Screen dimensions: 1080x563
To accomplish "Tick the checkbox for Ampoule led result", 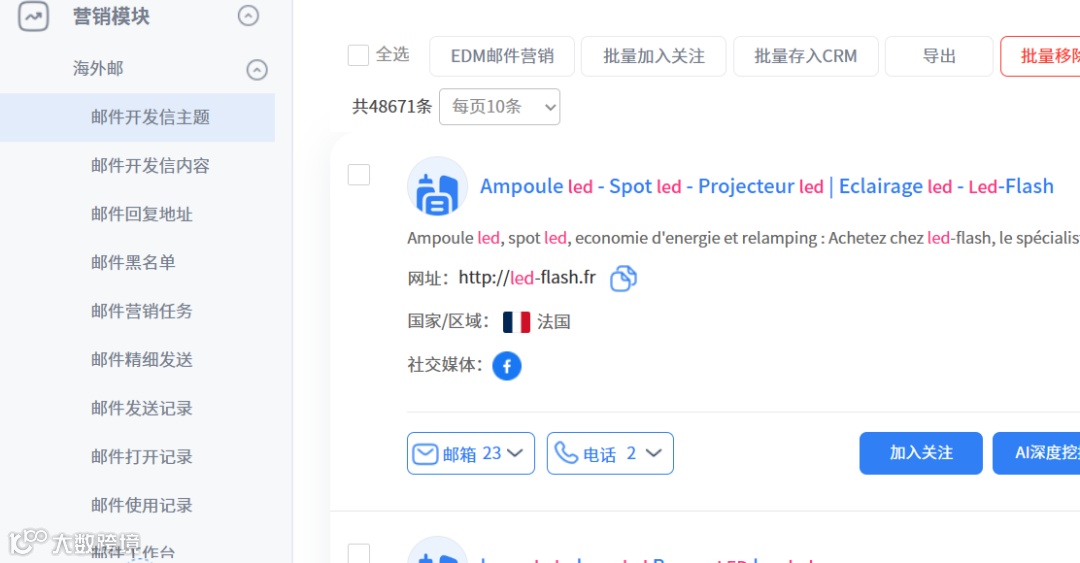I will point(359,175).
